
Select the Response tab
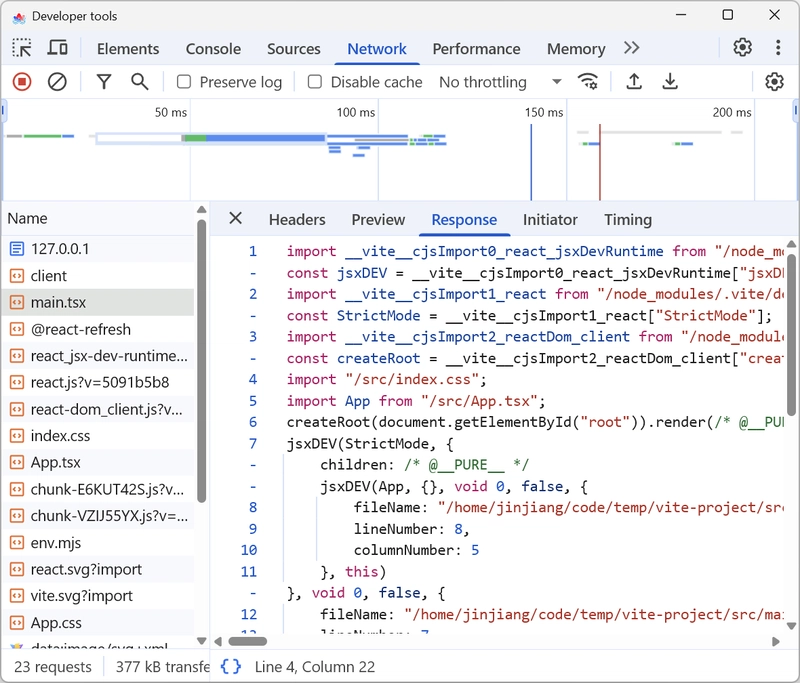pyautogui.click(x=464, y=219)
